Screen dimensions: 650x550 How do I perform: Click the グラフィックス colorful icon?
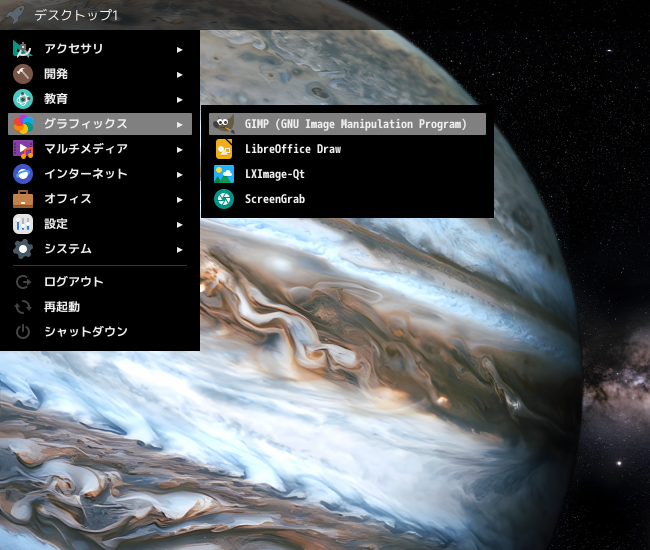click(23, 124)
